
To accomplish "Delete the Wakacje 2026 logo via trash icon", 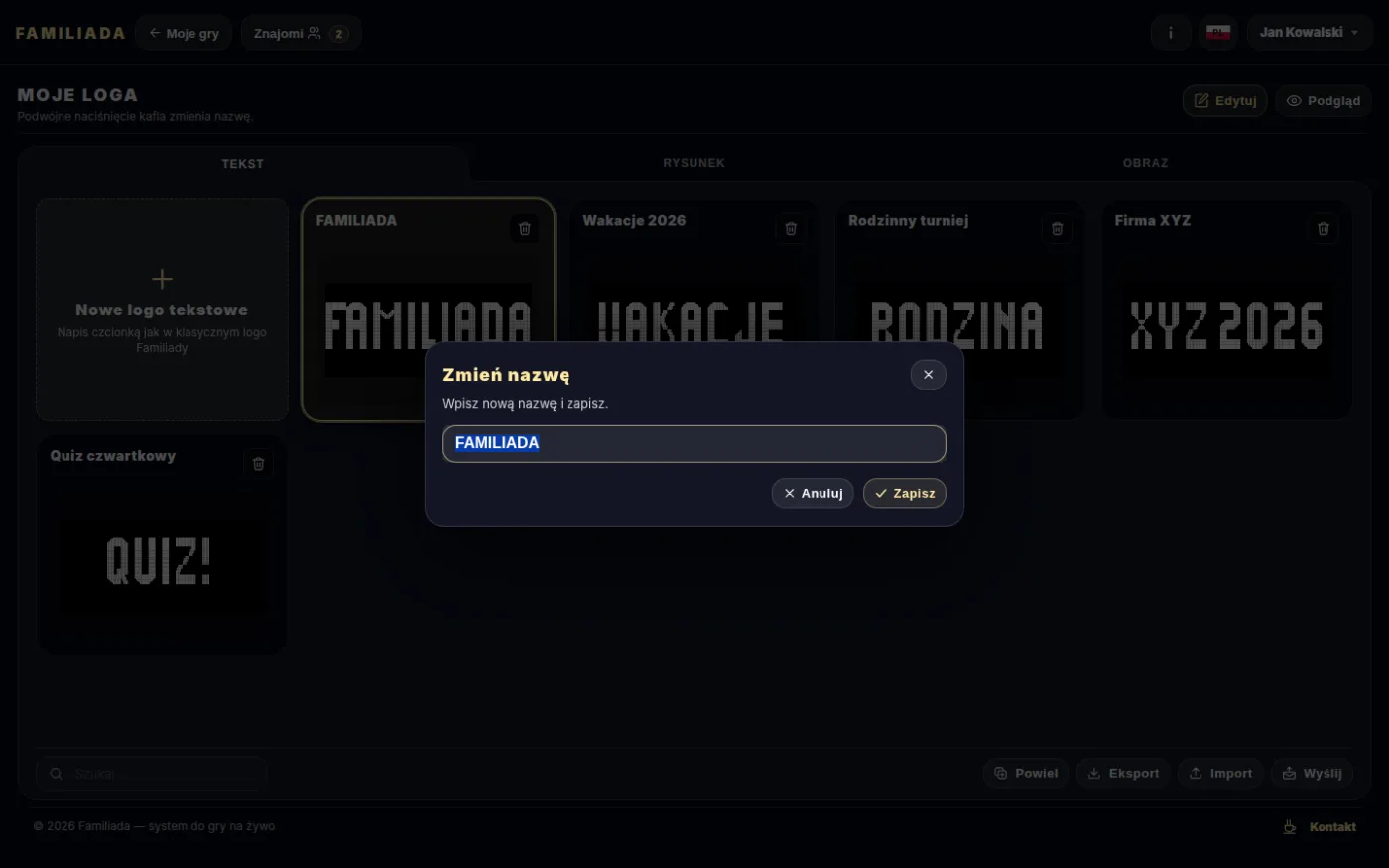I will [x=791, y=229].
